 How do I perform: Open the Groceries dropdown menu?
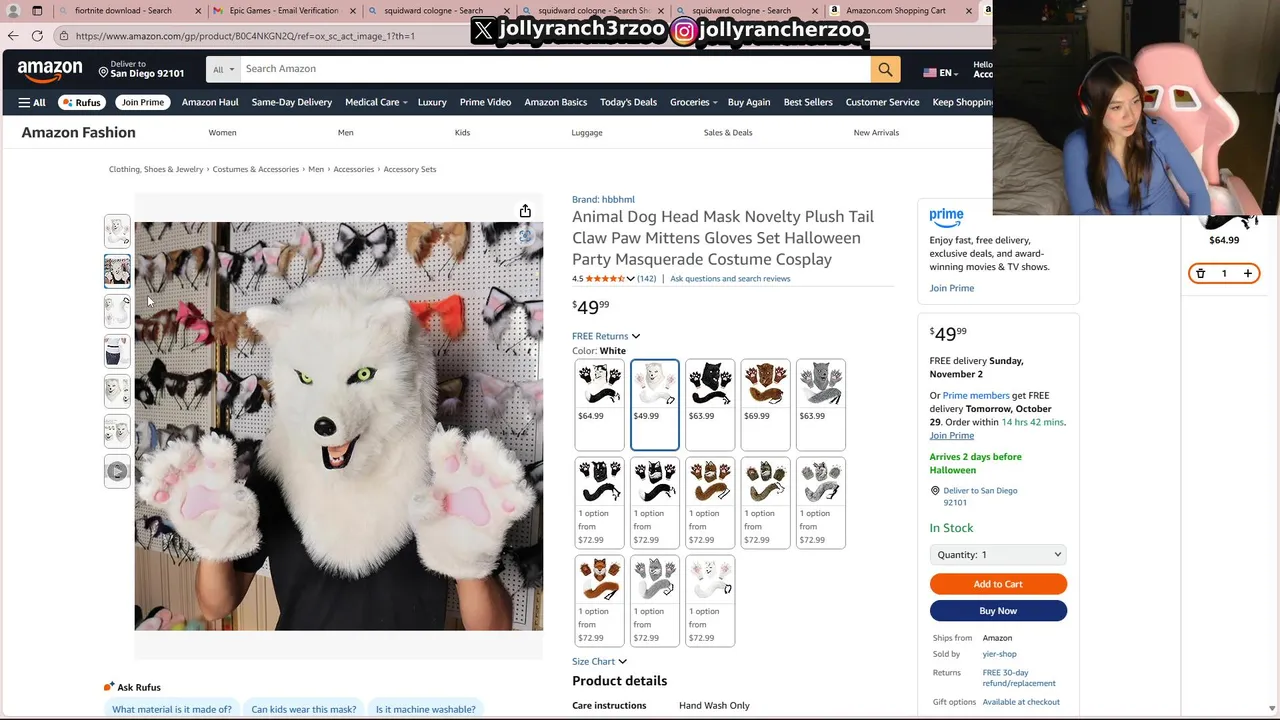[x=693, y=102]
